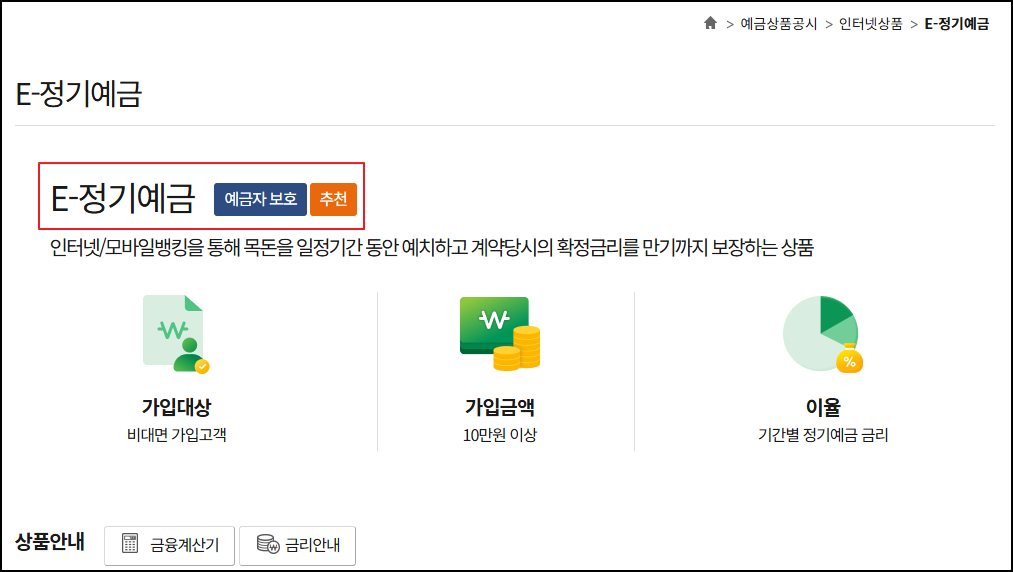Viewport: 1013px width, 572px height.
Task: Select E-정기예금 breadcrumb item
Action: pyautogui.click(x=956, y=24)
